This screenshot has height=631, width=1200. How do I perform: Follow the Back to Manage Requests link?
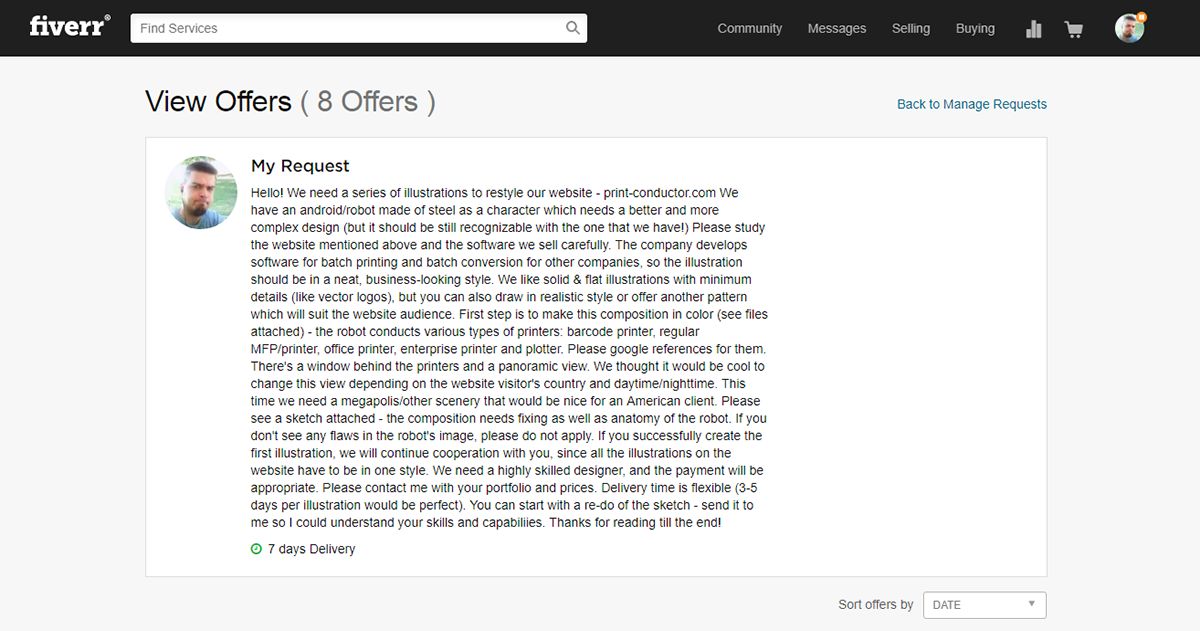971,104
